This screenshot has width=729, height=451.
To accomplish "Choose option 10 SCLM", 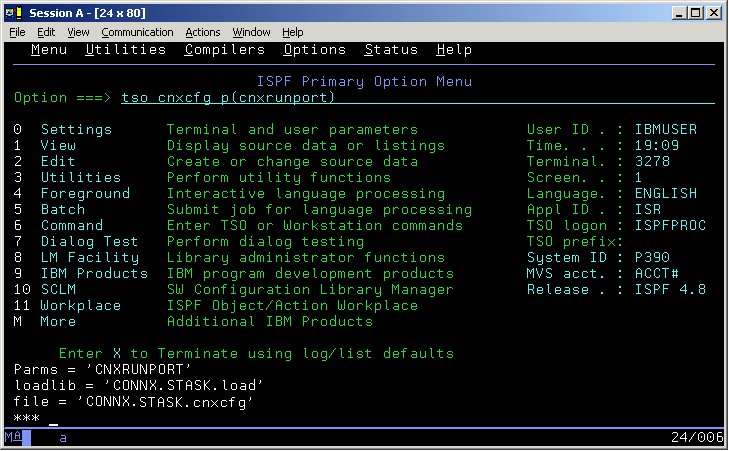I will (x=58, y=290).
